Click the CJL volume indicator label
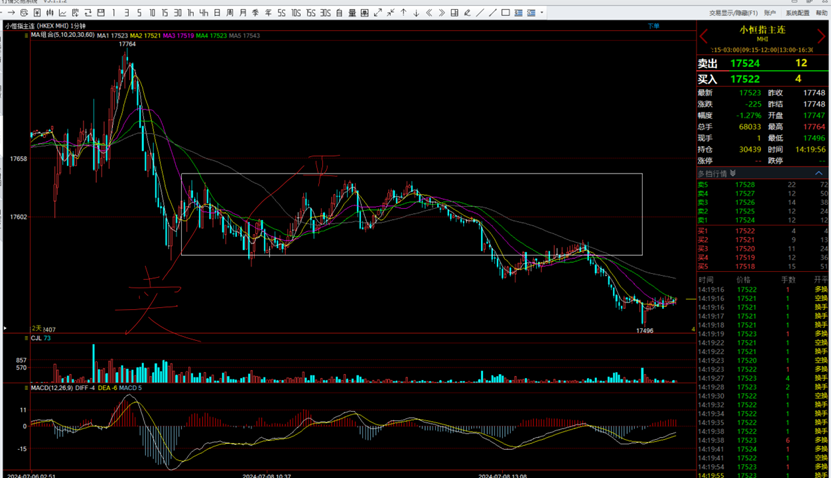 click(x=36, y=338)
